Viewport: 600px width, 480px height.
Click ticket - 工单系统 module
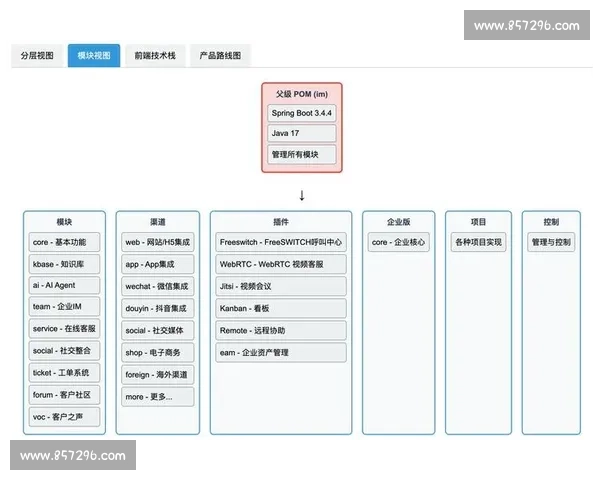[65, 373]
